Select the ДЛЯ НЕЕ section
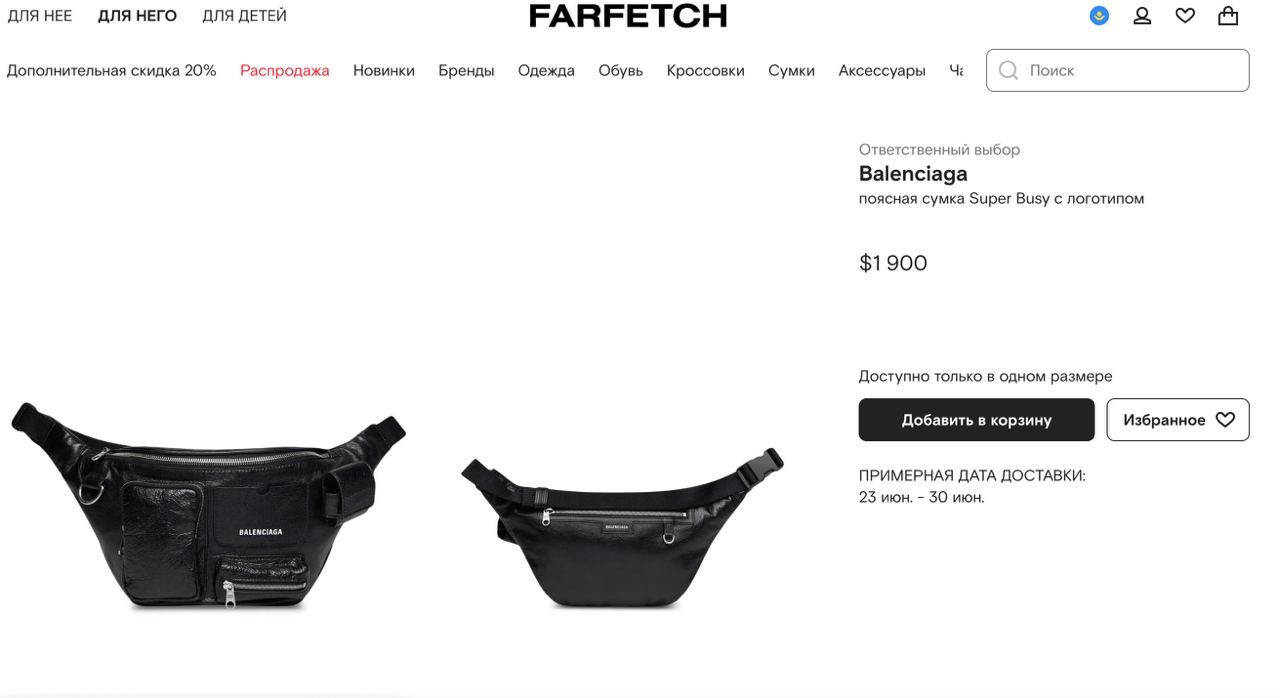1280x698 pixels. click(x=40, y=16)
